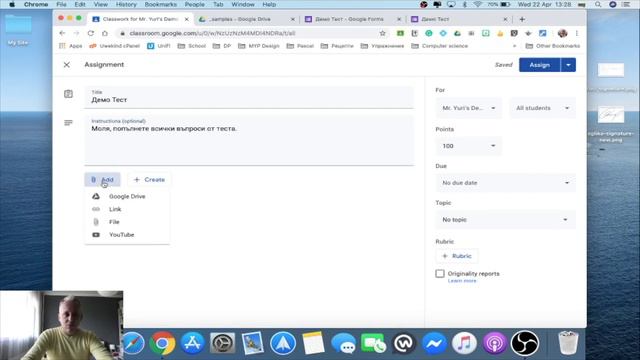Click the Add attachment button

coord(102,180)
